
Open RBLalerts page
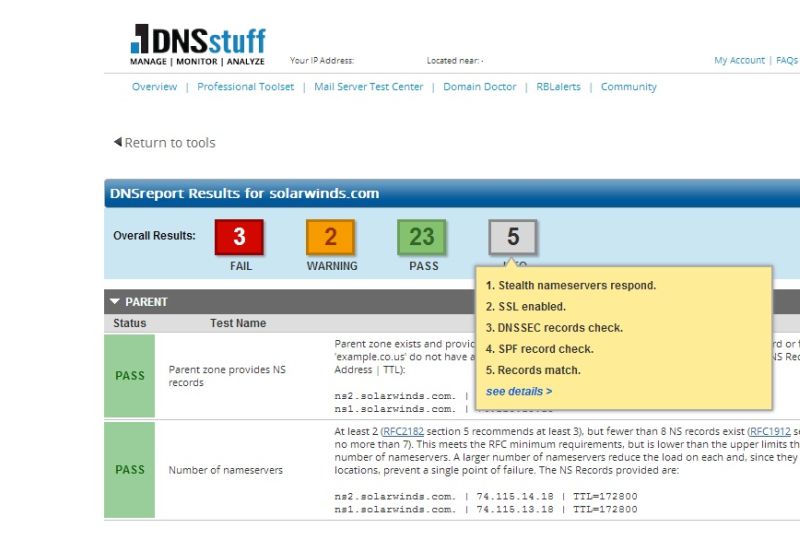coord(558,87)
